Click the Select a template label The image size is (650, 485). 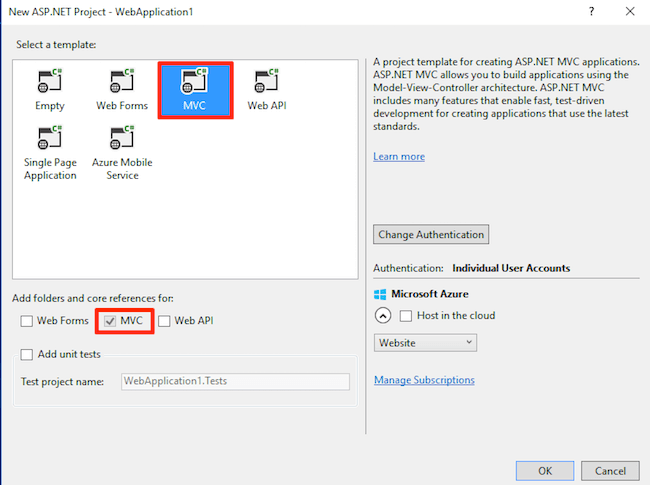(x=56, y=44)
